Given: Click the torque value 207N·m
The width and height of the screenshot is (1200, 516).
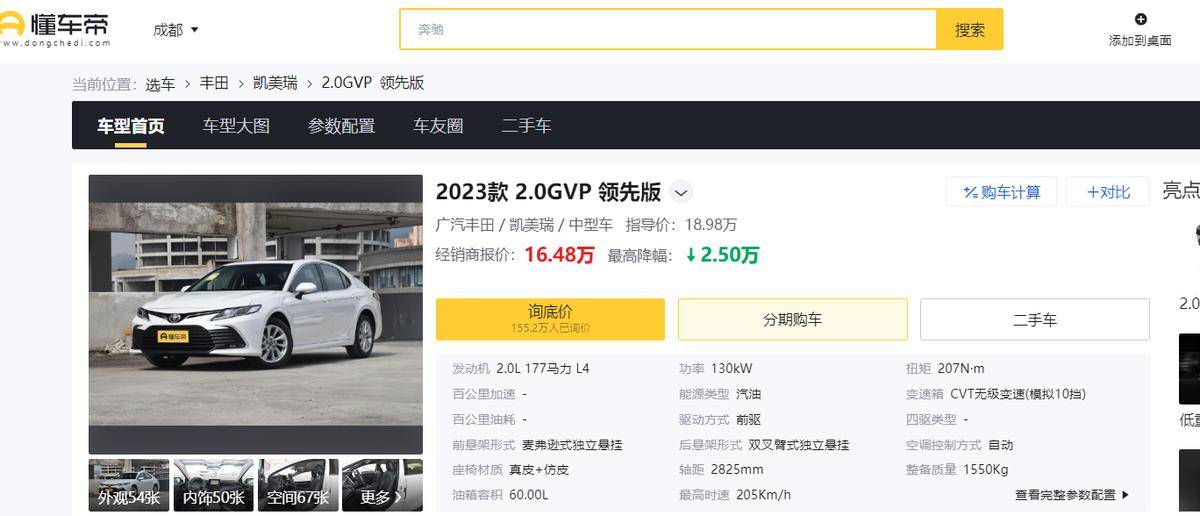Looking at the screenshot, I should (961, 369).
